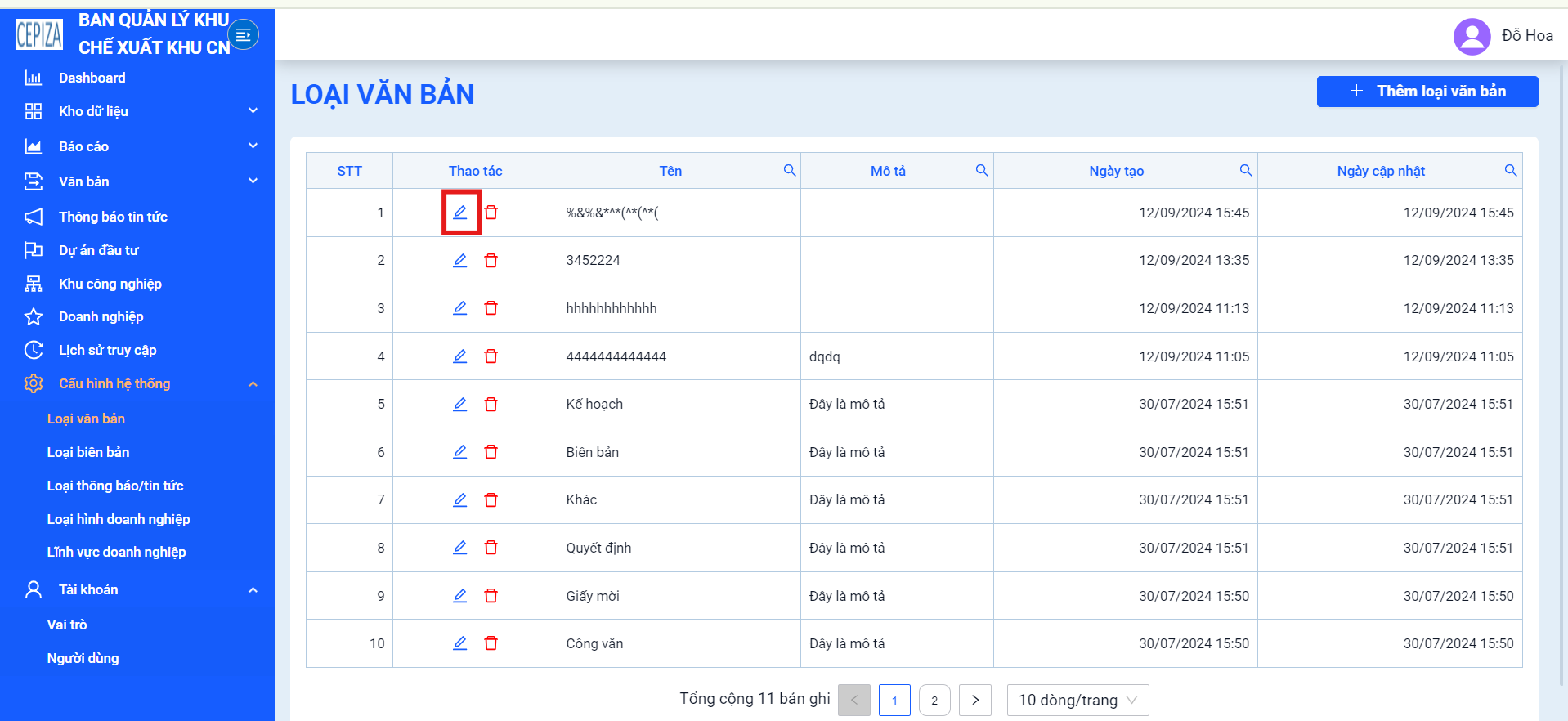Delete the Khác document type
Viewport: 1568px width, 721px height.
point(491,499)
